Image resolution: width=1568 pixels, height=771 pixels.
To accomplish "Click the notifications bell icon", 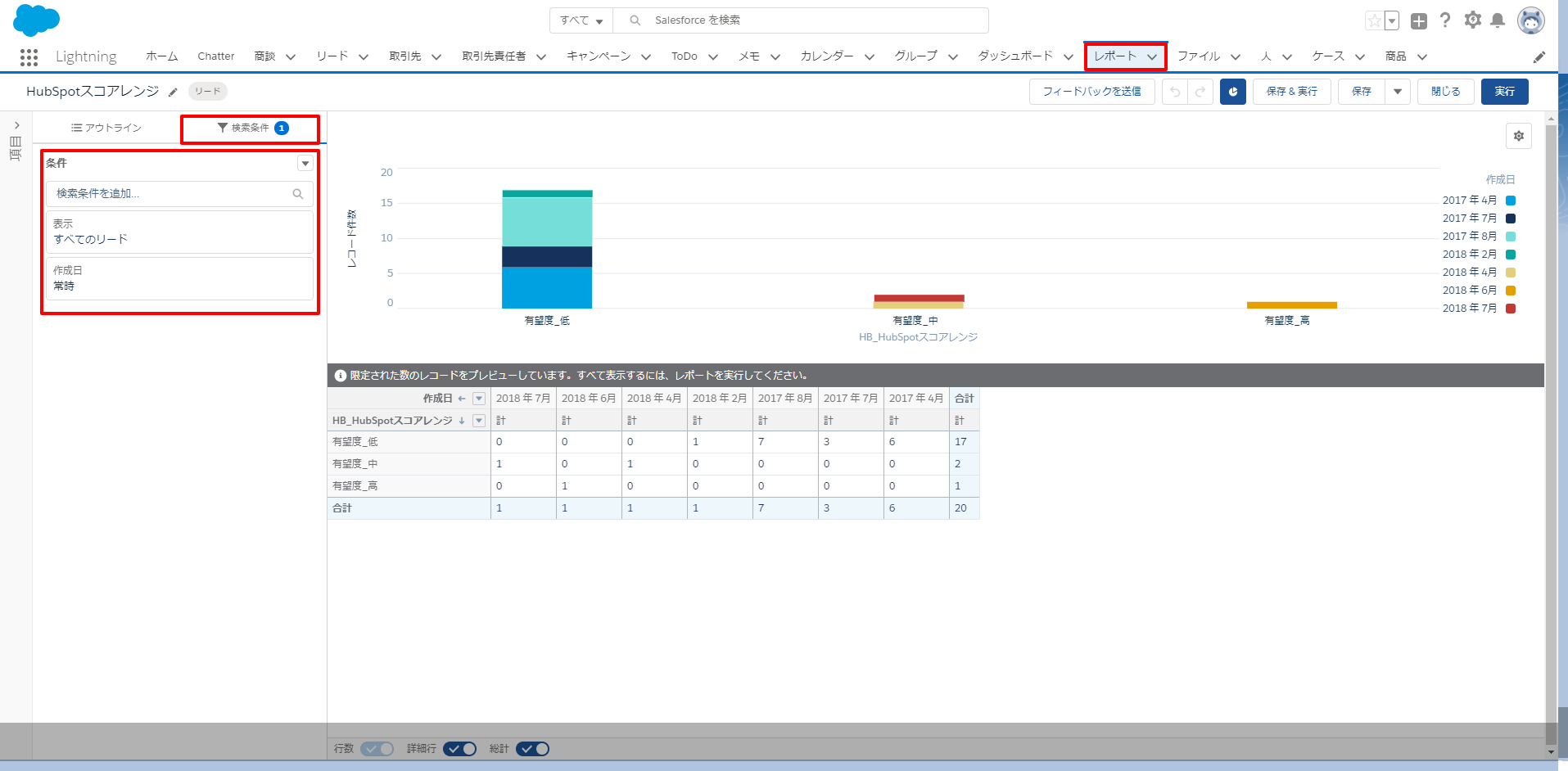I will (x=1498, y=20).
